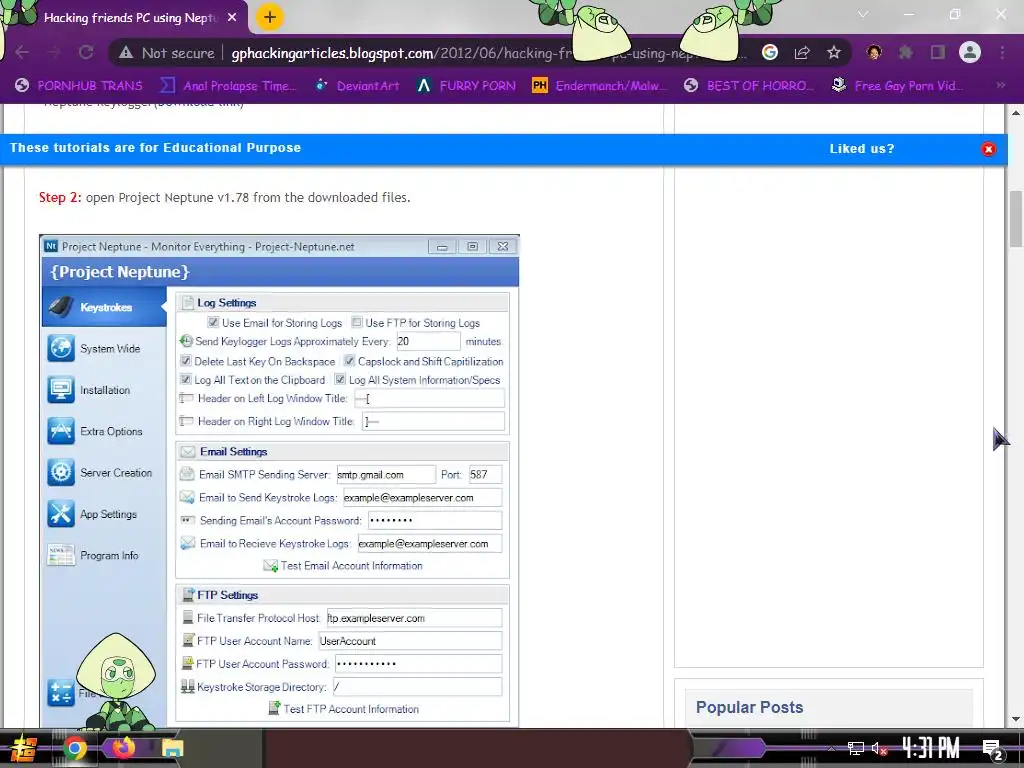The height and width of the screenshot is (768, 1024).
Task: Click the Popular Posts heading
Action: (x=749, y=707)
